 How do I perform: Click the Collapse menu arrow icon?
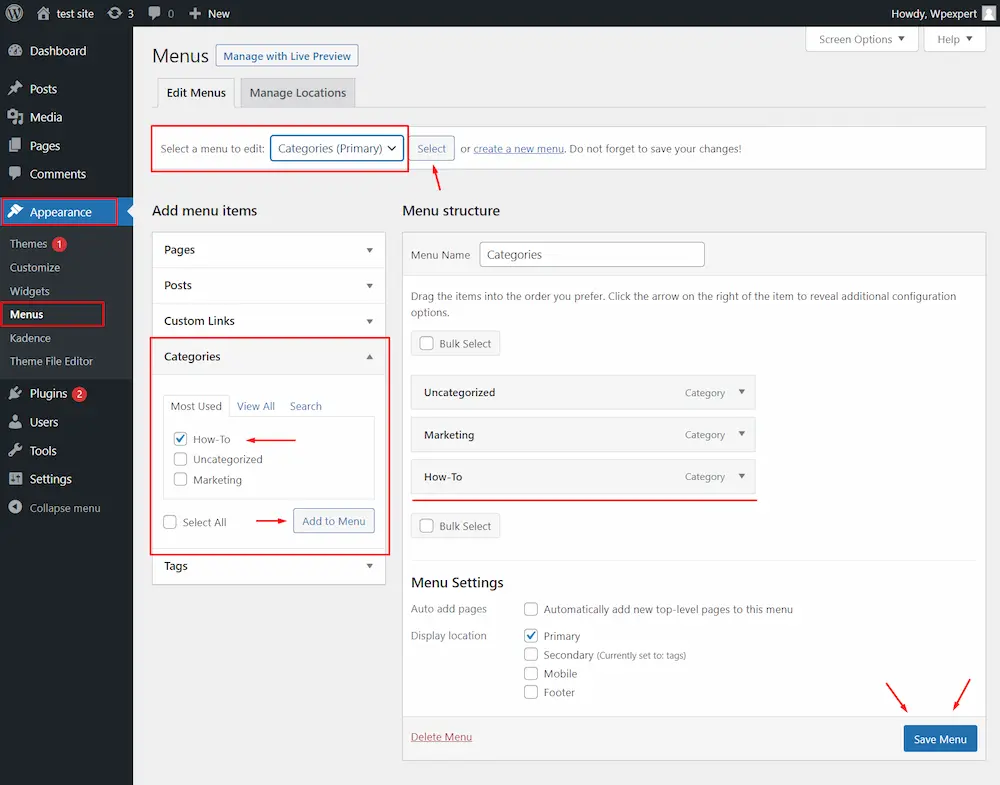[15, 508]
